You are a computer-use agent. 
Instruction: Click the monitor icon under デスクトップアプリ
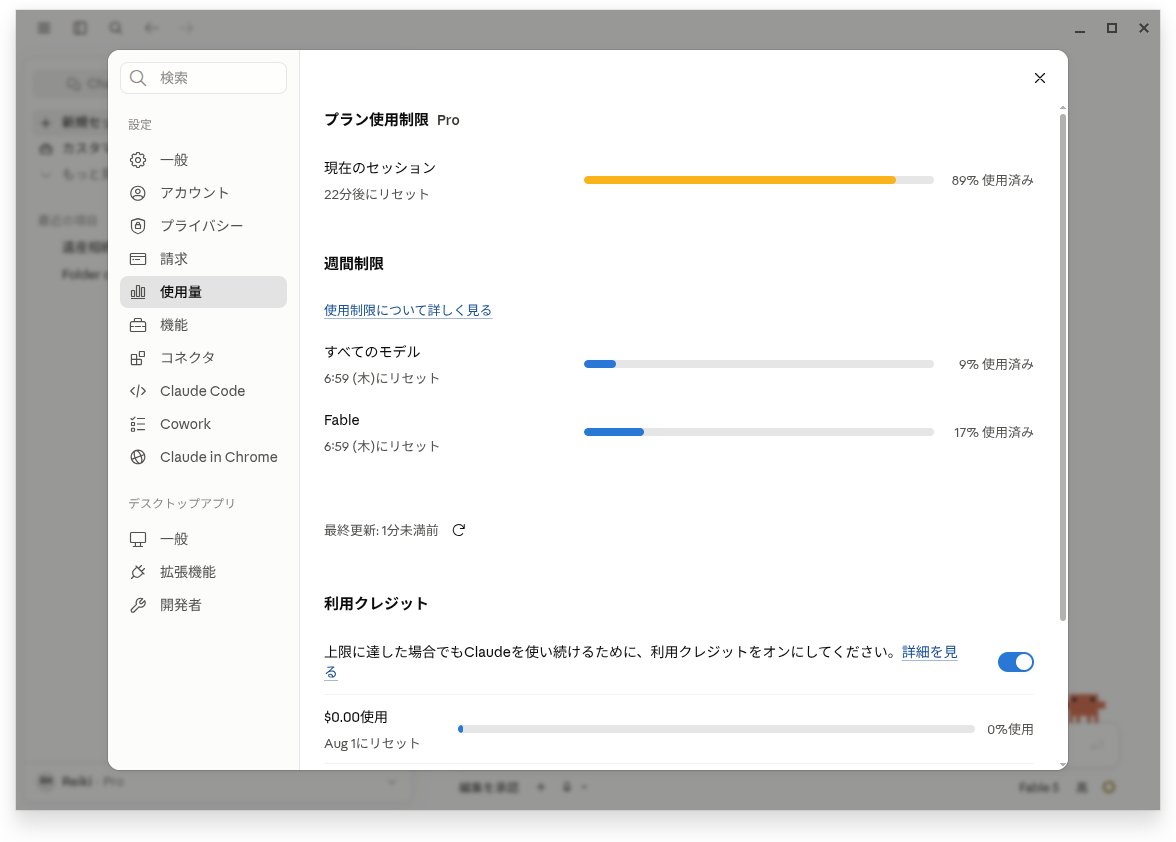coord(138,539)
